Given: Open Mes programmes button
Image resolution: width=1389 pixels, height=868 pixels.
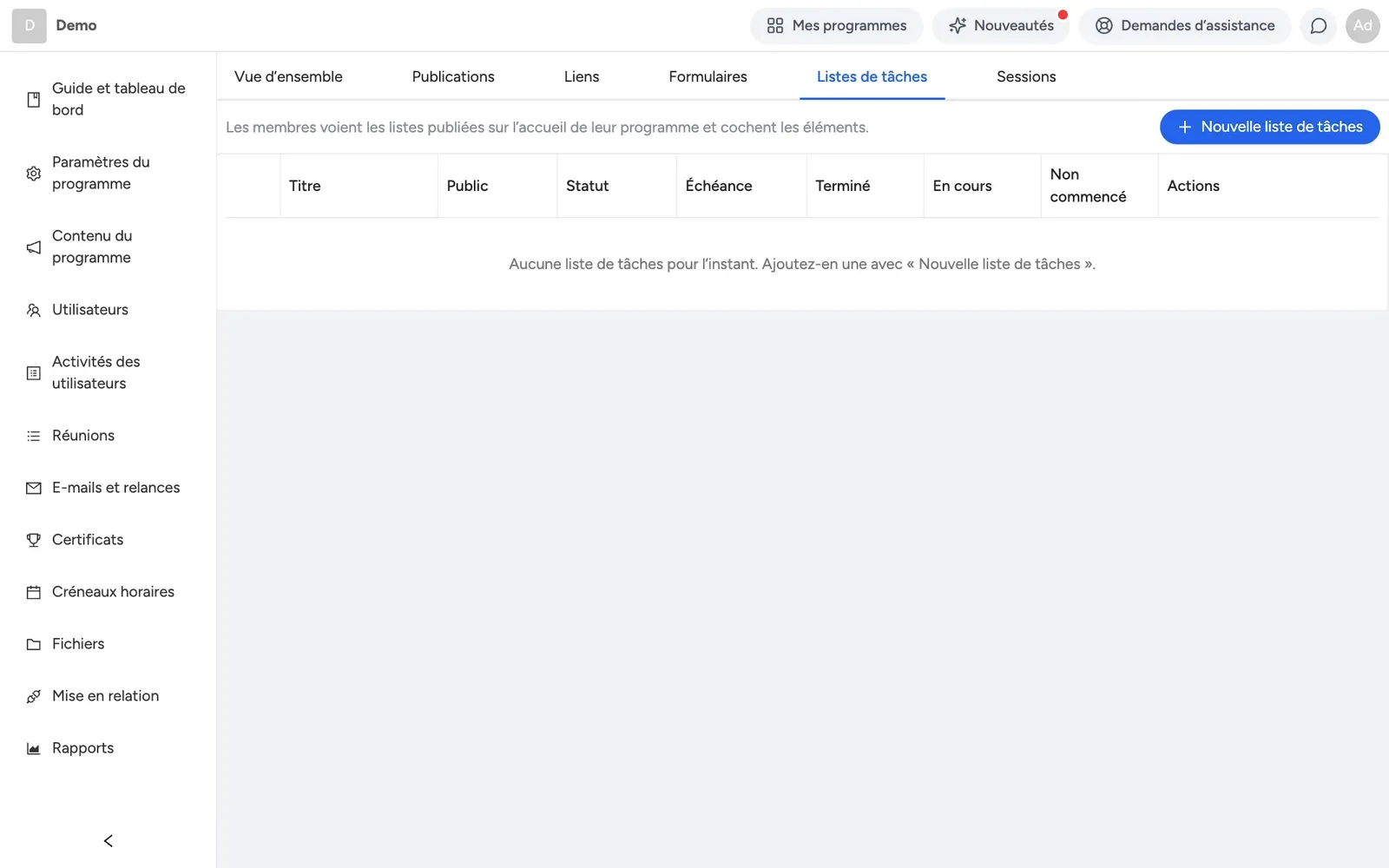Looking at the screenshot, I should pyautogui.click(x=837, y=26).
